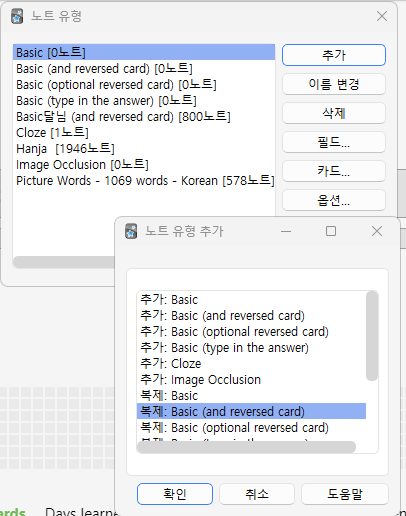
Task: Choose 복제: Basic option
Action: point(251,395)
